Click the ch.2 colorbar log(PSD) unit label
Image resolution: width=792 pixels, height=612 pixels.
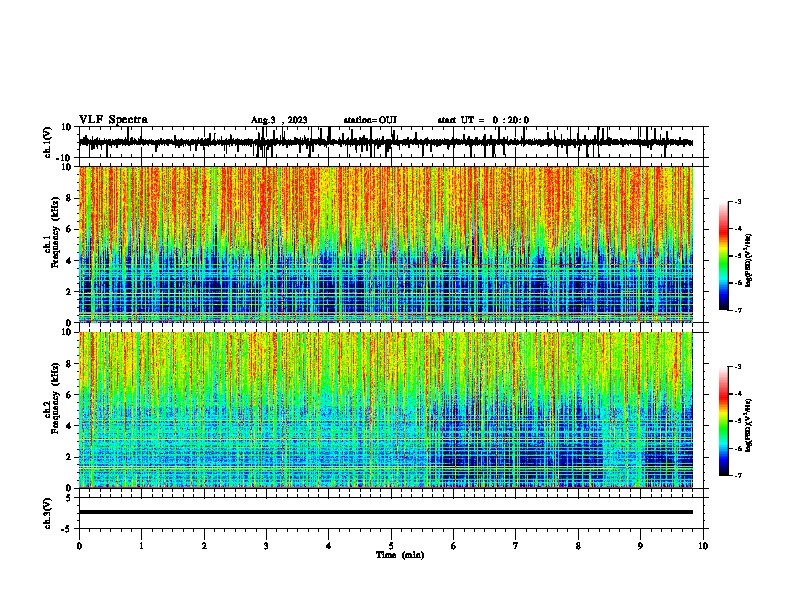(748, 425)
